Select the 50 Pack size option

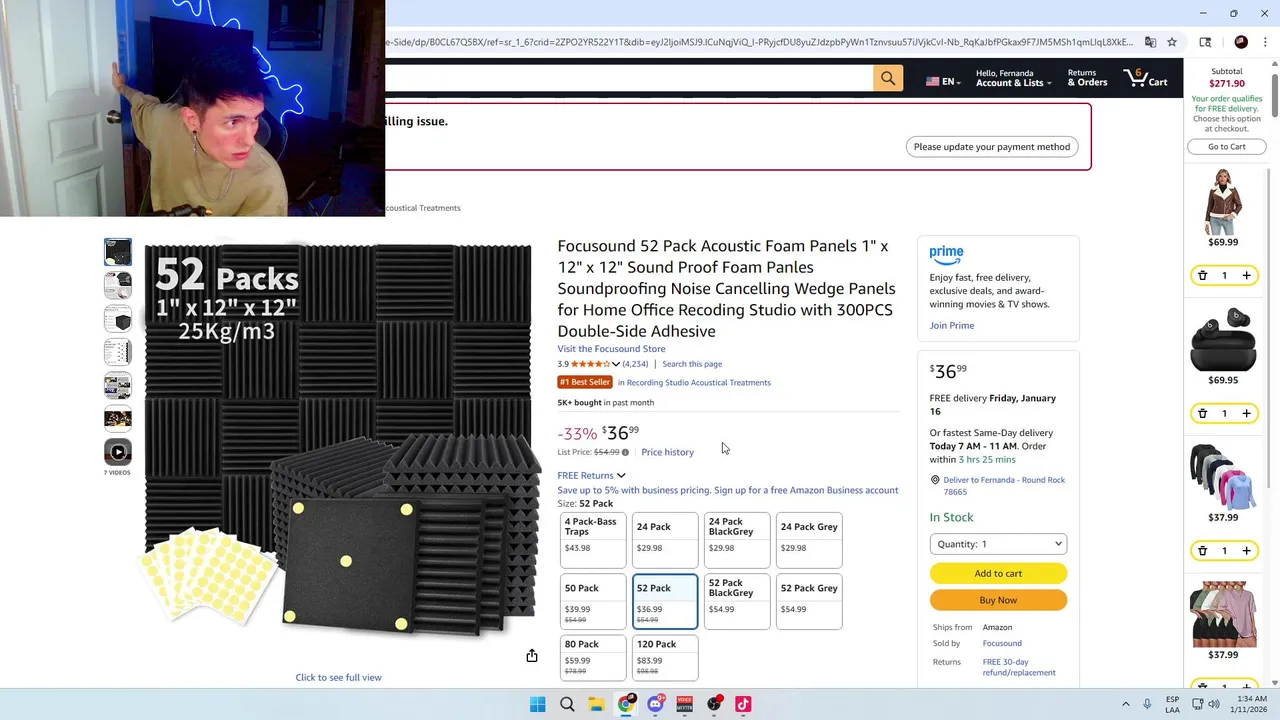(593, 601)
